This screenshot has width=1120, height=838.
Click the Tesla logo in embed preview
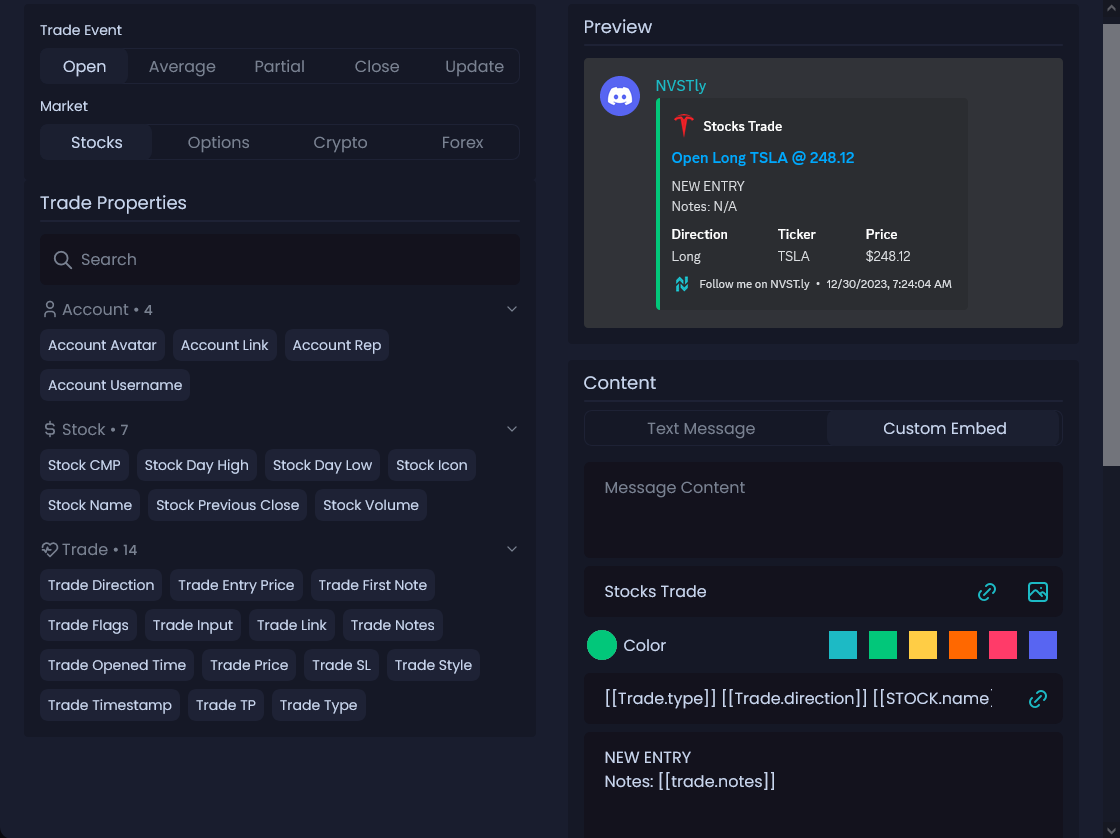coord(684,125)
